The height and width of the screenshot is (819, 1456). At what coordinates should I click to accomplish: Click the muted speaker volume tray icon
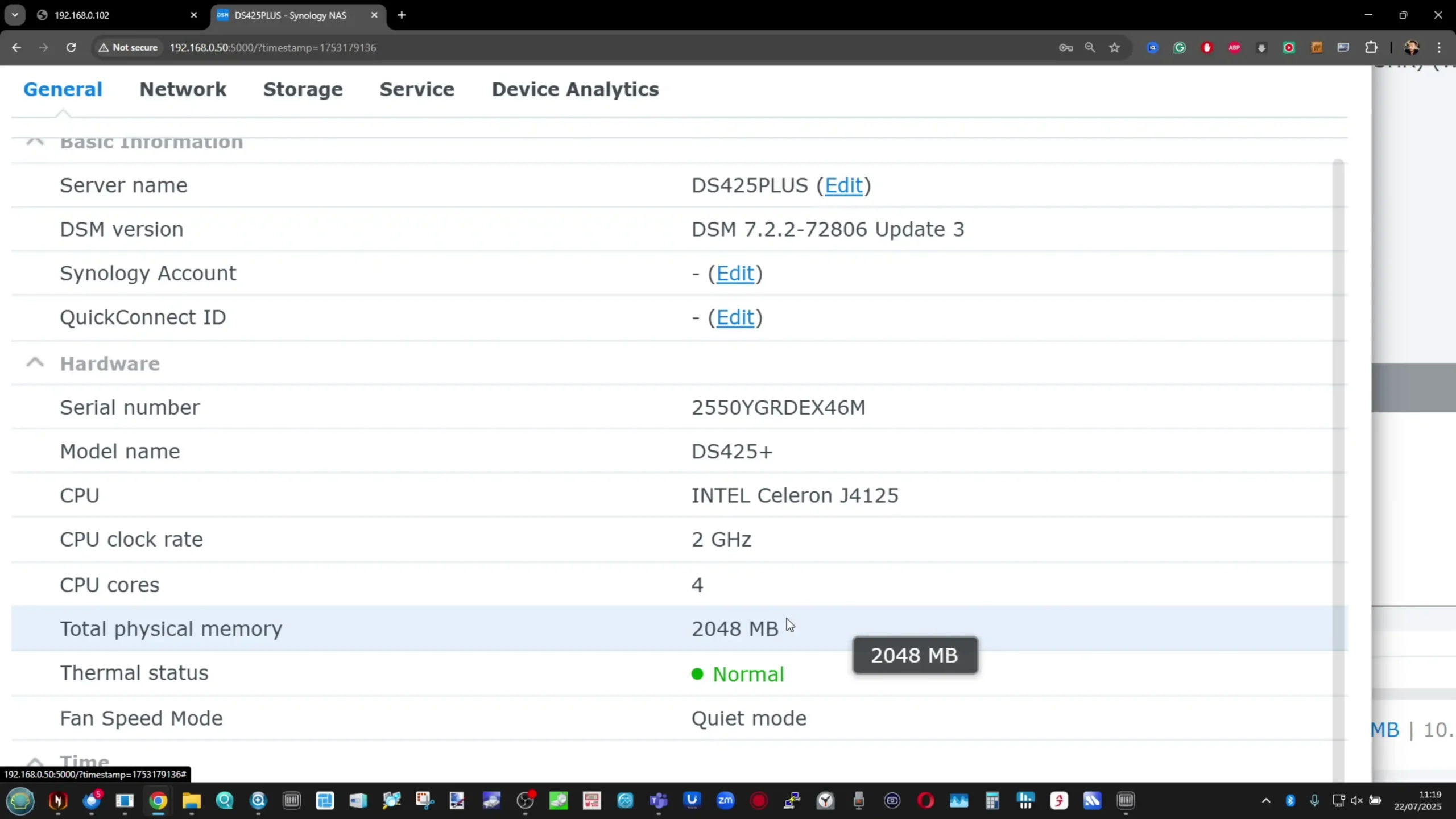pyautogui.click(x=1356, y=801)
